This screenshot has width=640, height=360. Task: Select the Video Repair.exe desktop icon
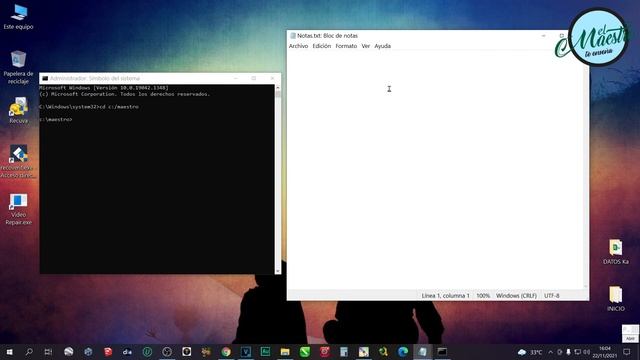point(18,209)
